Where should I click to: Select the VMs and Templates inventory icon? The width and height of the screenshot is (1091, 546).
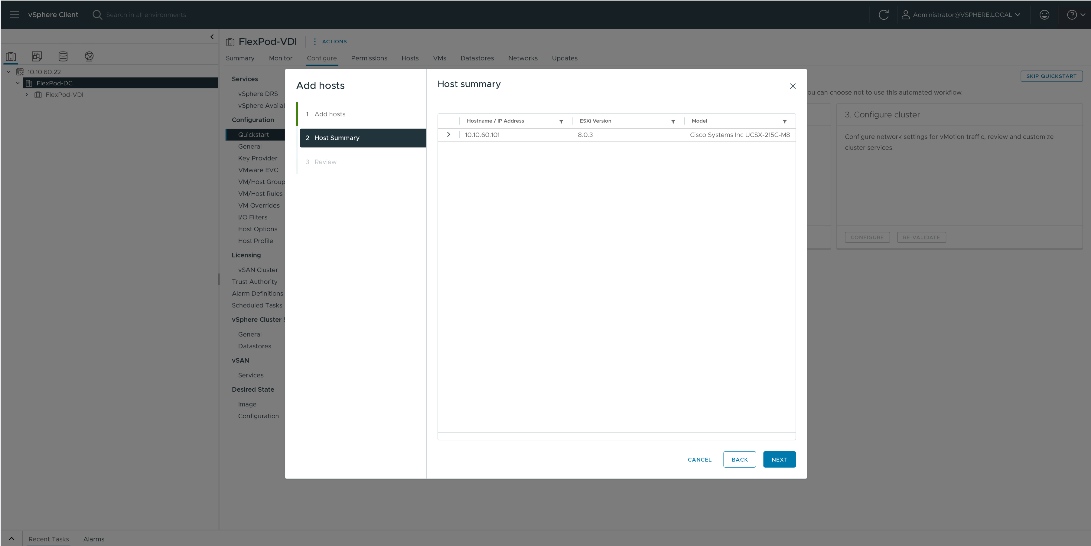37,56
